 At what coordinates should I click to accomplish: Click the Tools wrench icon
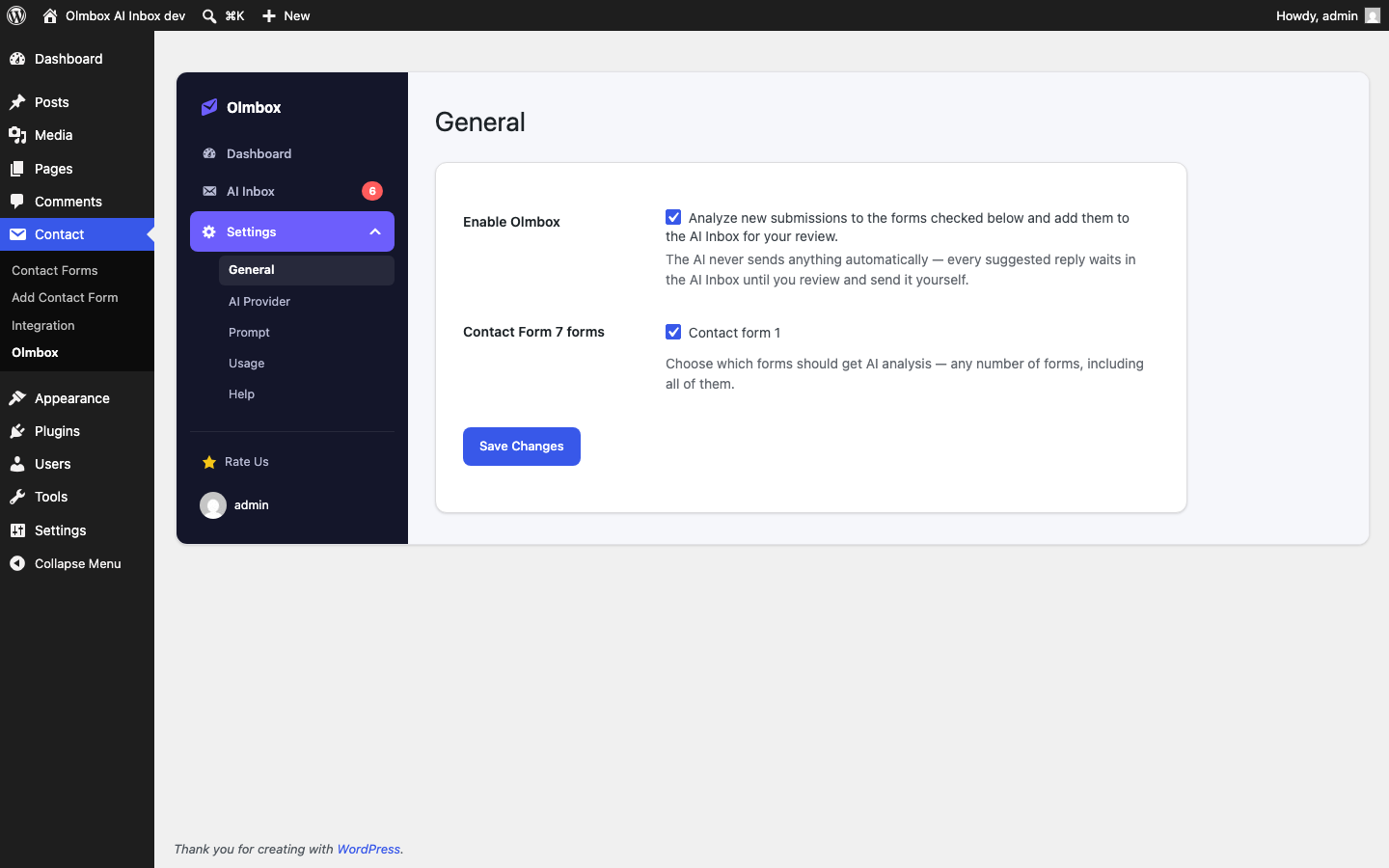pyautogui.click(x=17, y=497)
